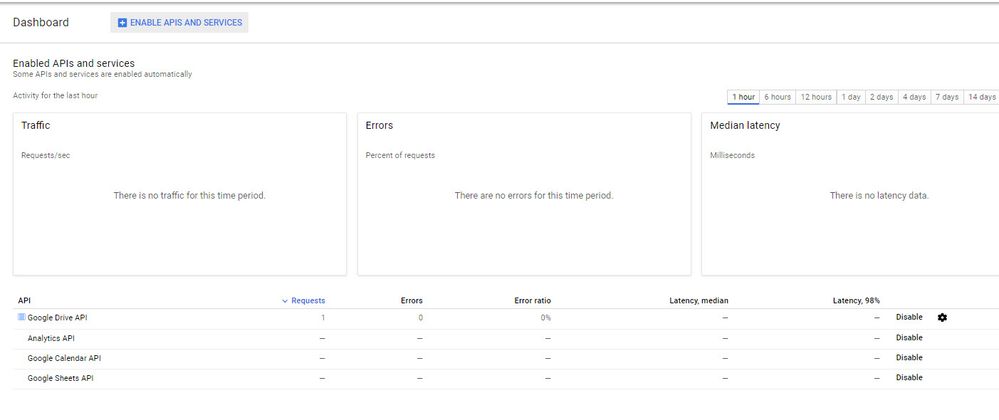Click the Google Drive API row icon
Image resolution: width=999 pixels, height=420 pixels.
(21, 318)
